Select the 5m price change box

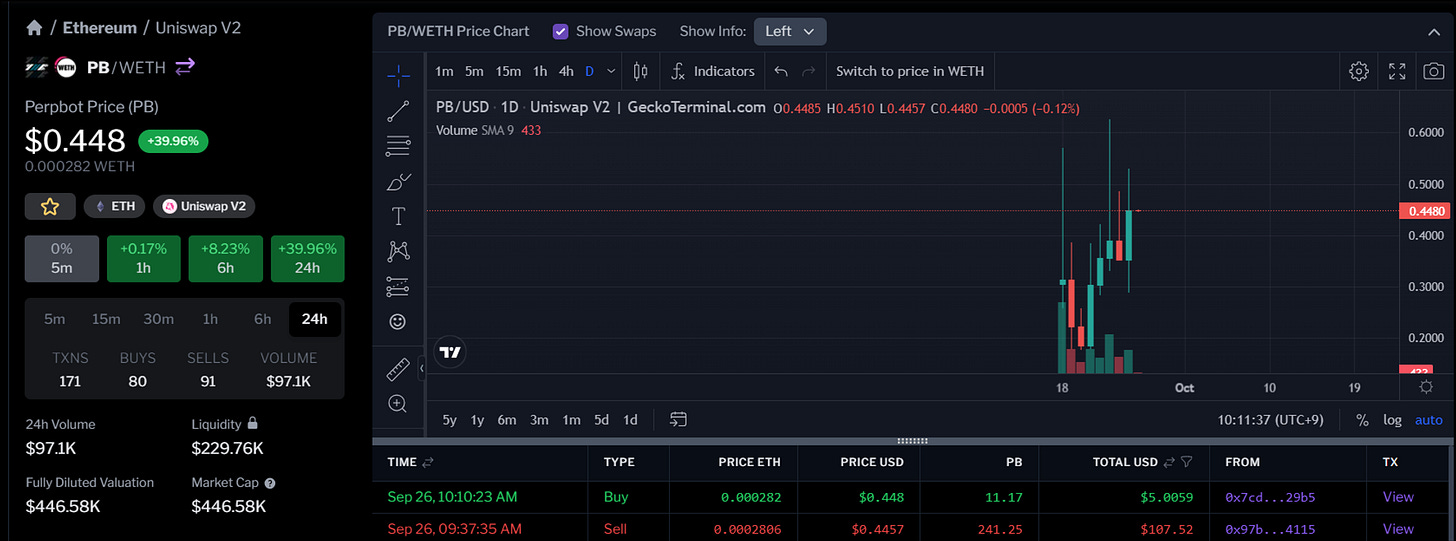click(62, 258)
